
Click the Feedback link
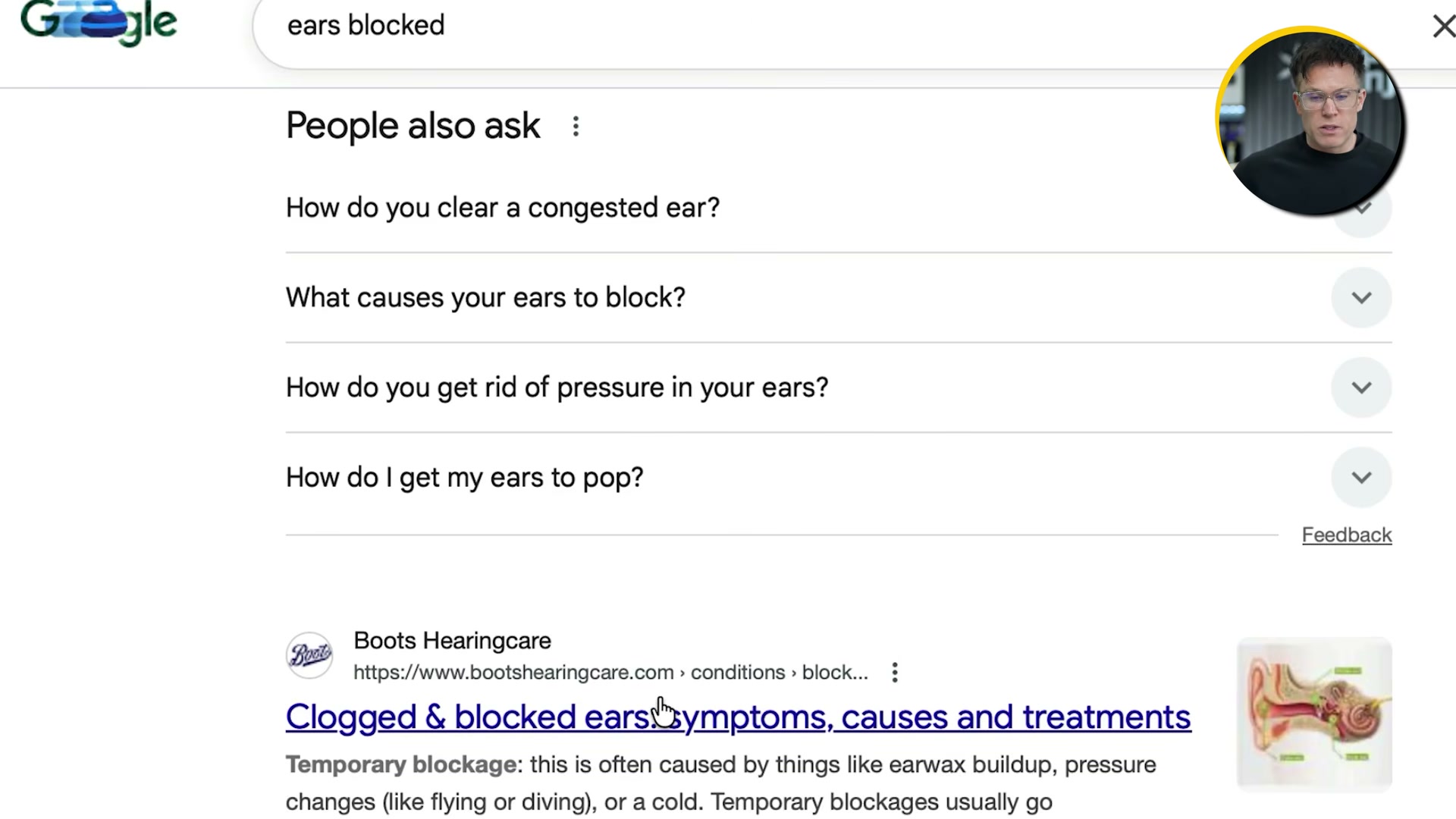pyautogui.click(x=1346, y=535)
